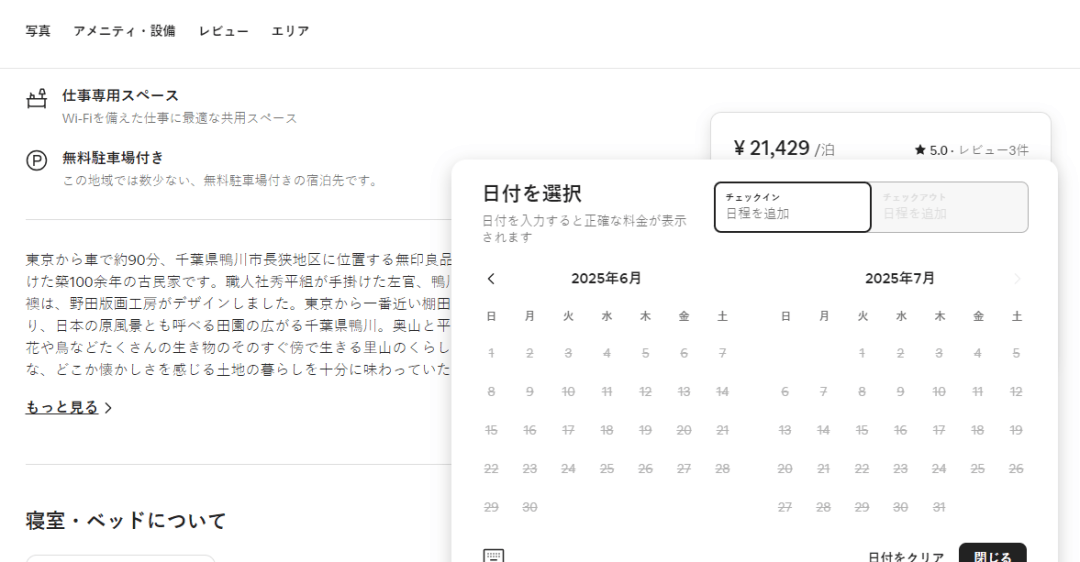This screenshot has height=562, width=1080.
Task: Switch to the 写真 tab
Action: tap(38, 31)
